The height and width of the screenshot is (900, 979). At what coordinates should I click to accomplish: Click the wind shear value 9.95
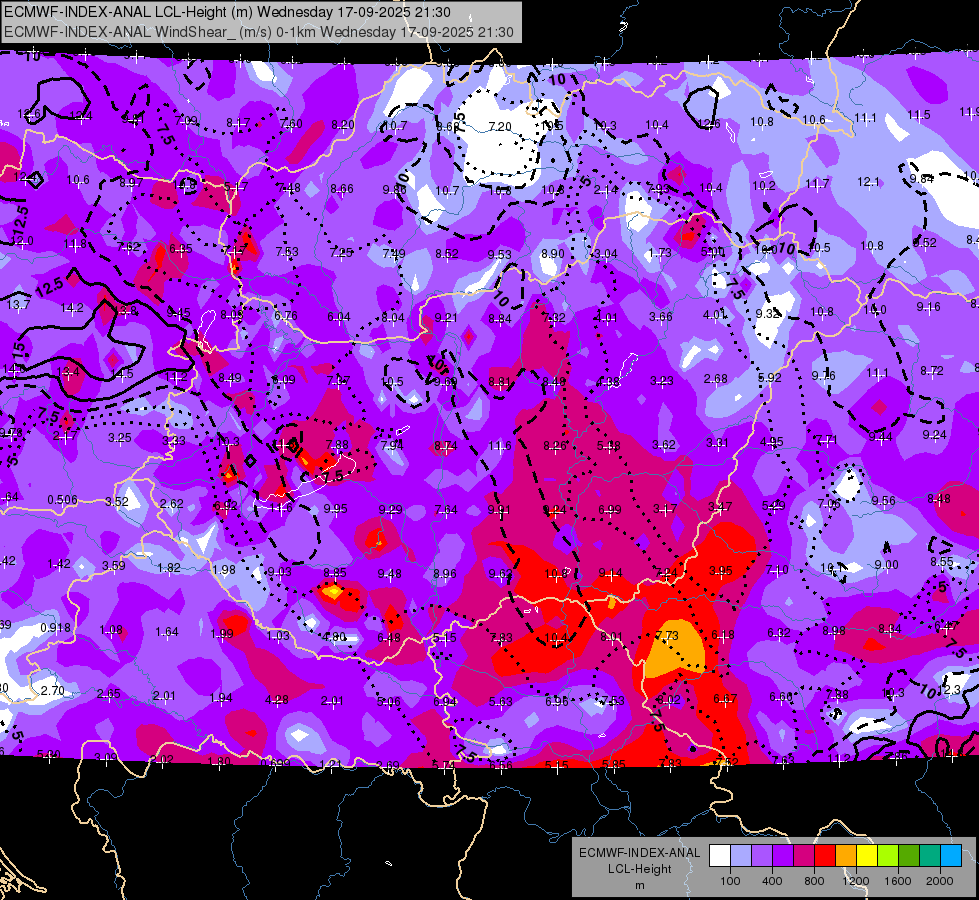pos(335,508)
